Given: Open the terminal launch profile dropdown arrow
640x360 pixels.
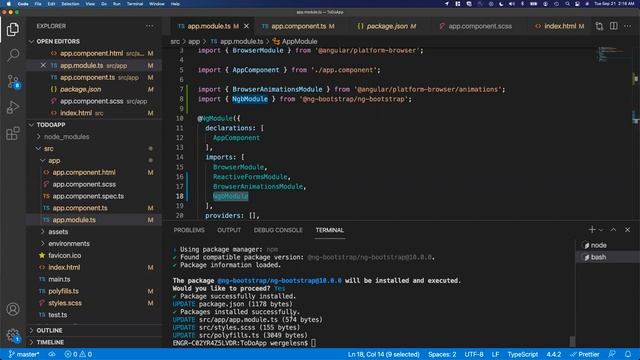Looking at the screenshot, I should tap(601, 230).
